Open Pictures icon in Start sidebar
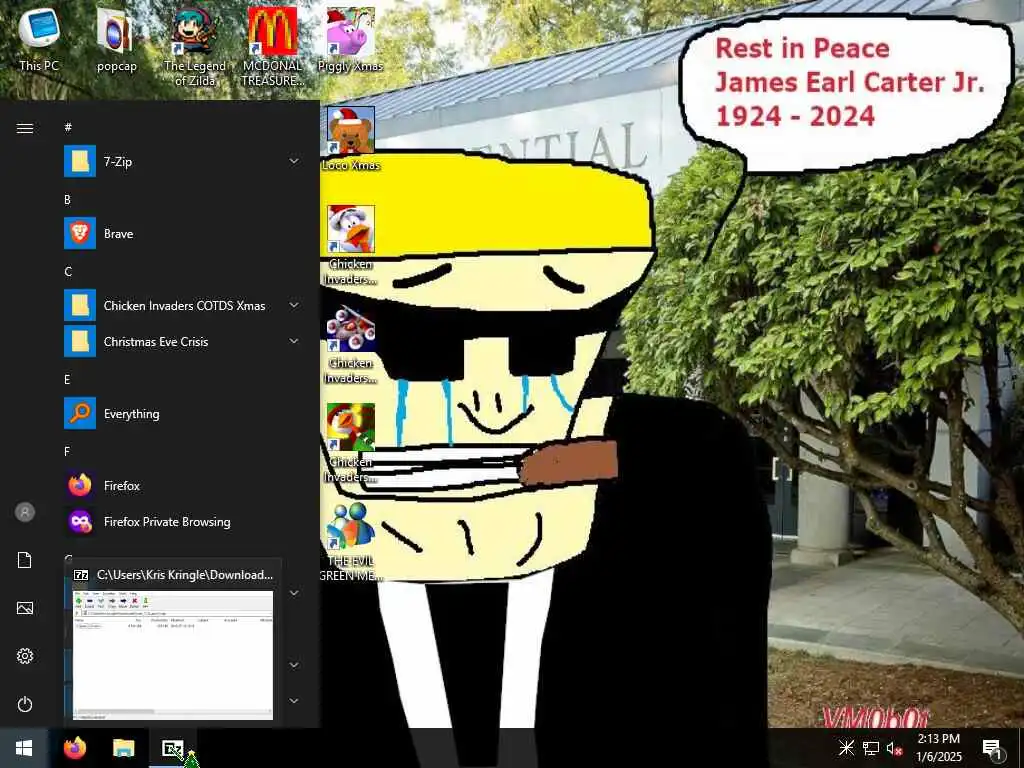The width and height of the screenshot is (1024, 768). (25, 608)
